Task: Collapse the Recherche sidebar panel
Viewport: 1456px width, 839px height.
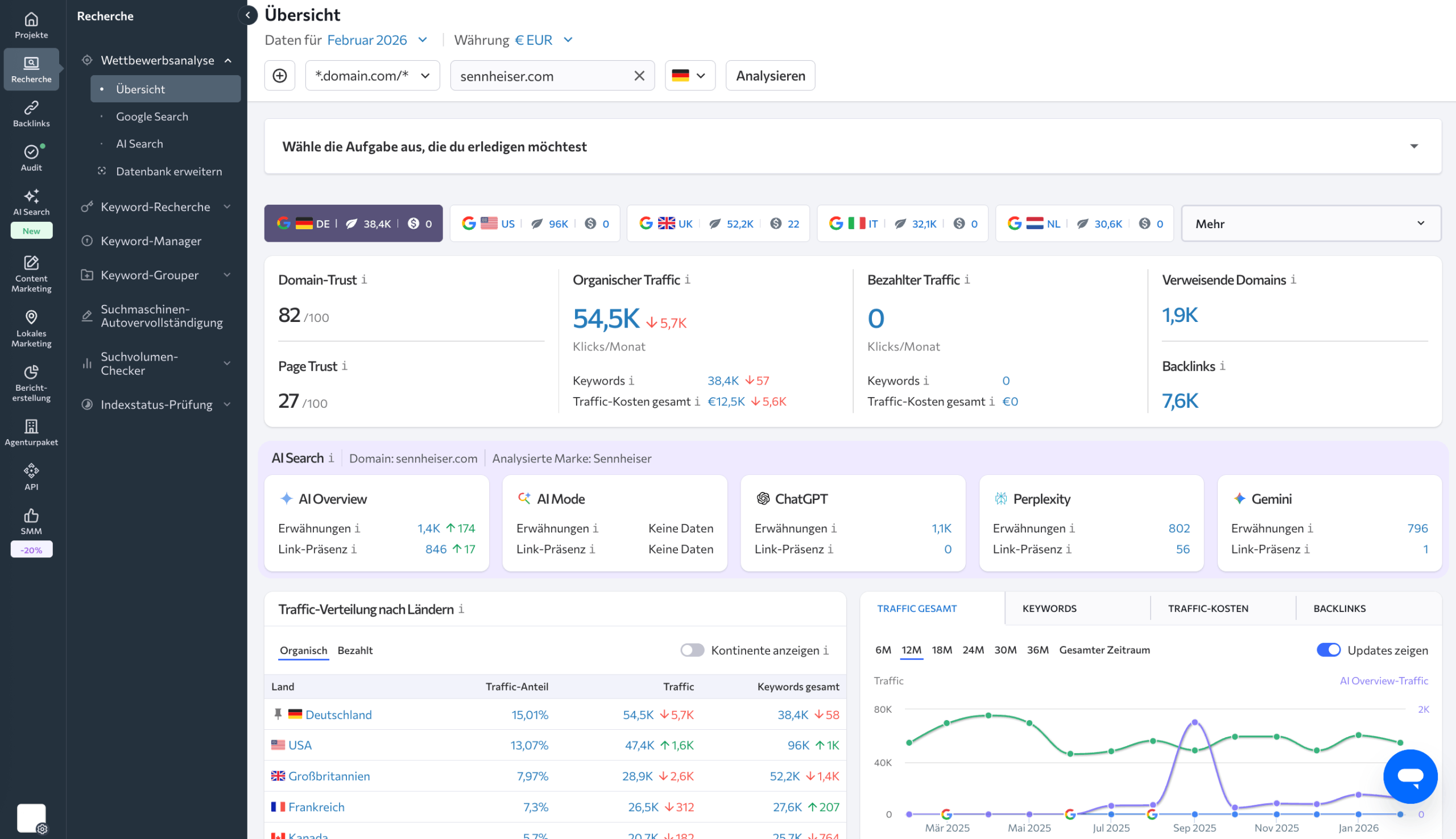Action: [x=248, y=15]
